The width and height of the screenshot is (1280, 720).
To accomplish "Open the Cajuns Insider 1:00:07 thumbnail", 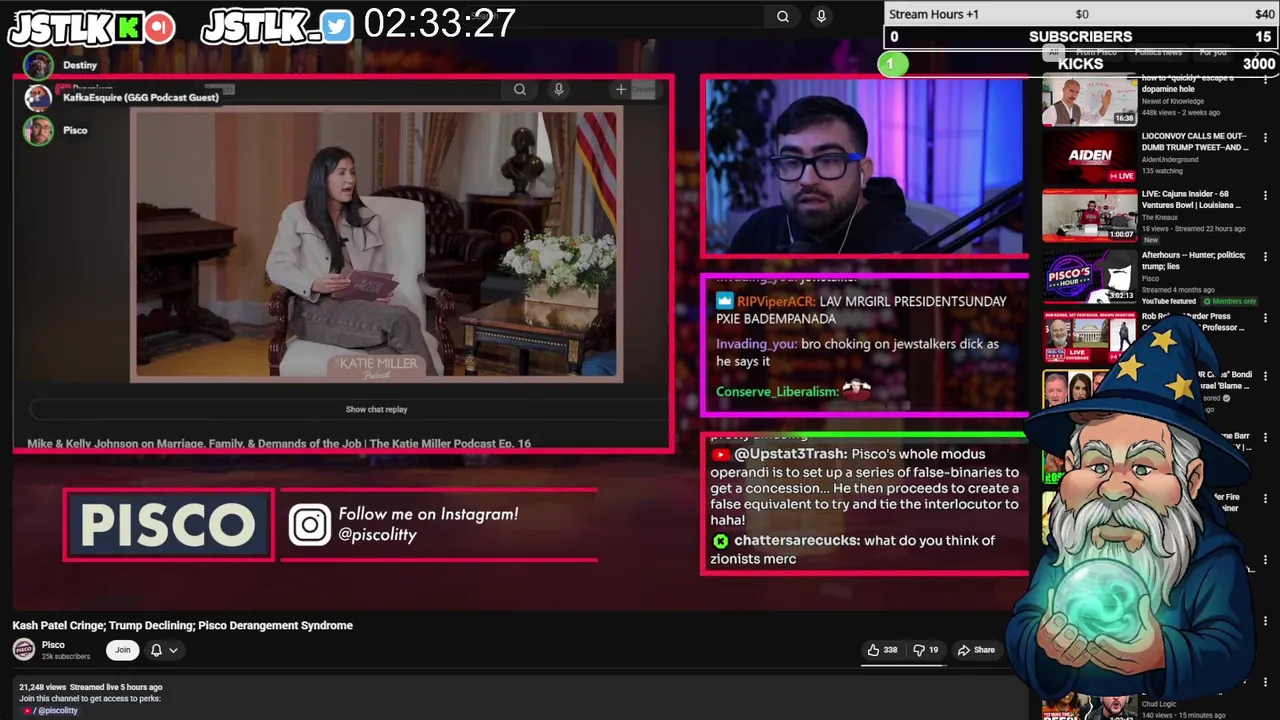I will coord(1089,214).
